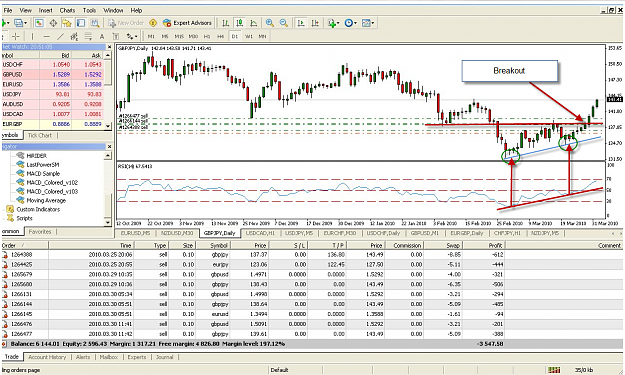
Task: Switch to line chart icon
Action: point(253,23)
